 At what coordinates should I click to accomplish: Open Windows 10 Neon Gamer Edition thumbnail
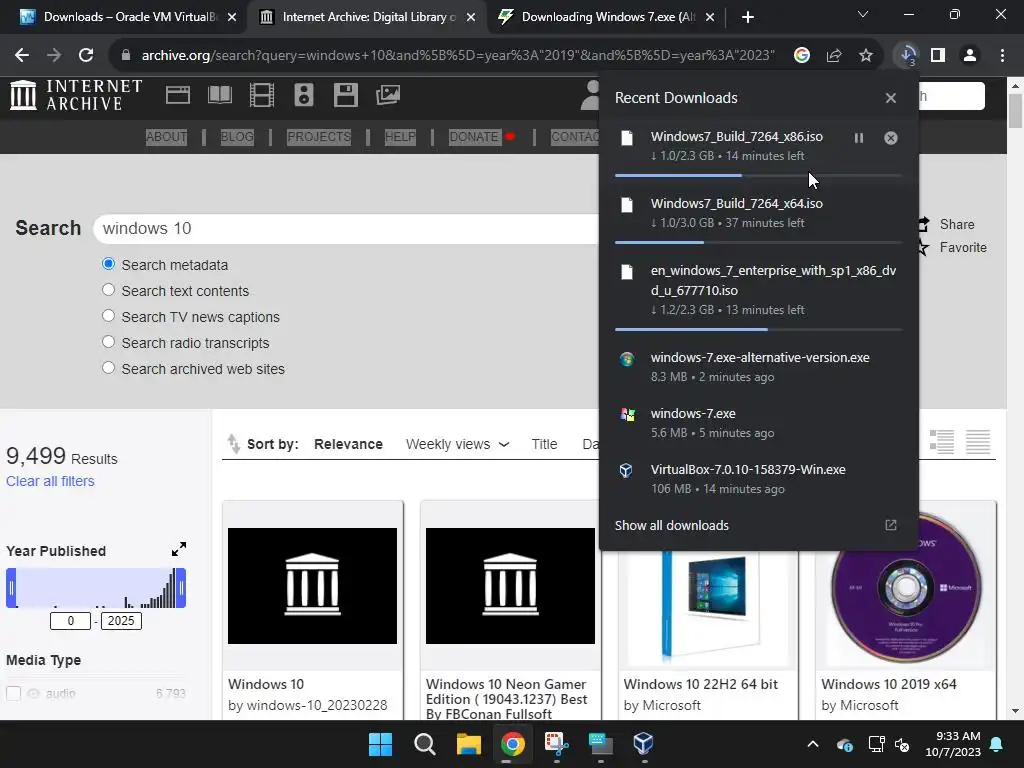coord(510,586)
